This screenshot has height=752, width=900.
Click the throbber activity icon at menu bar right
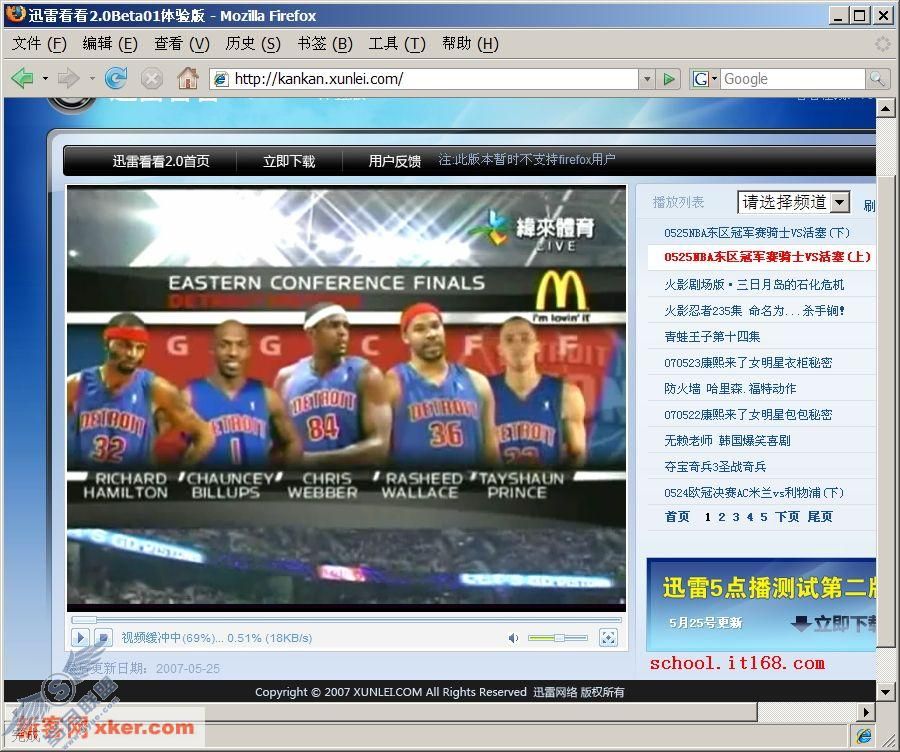883,44
